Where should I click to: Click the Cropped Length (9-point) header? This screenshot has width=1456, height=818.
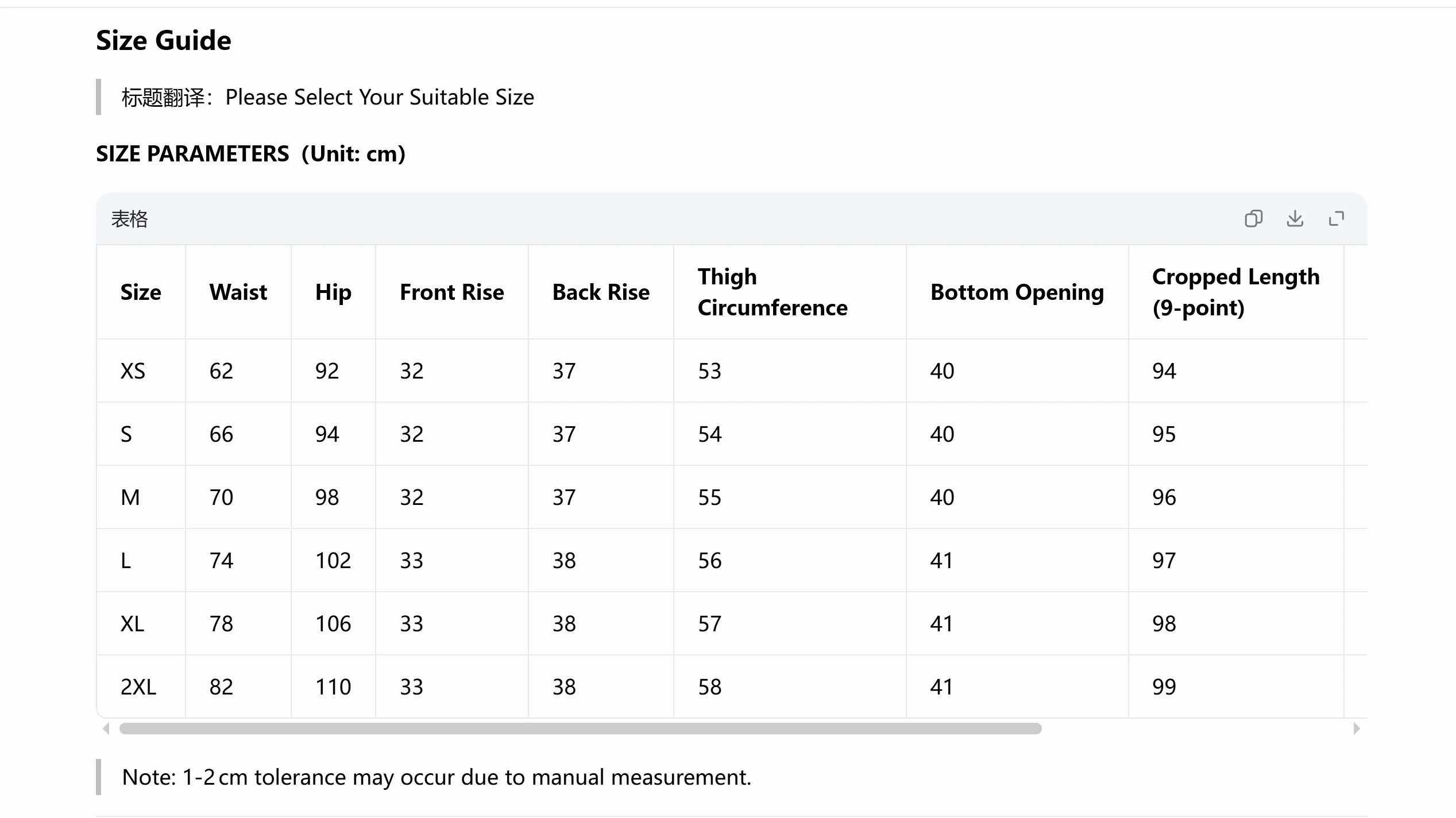(x=1236, y=292)
